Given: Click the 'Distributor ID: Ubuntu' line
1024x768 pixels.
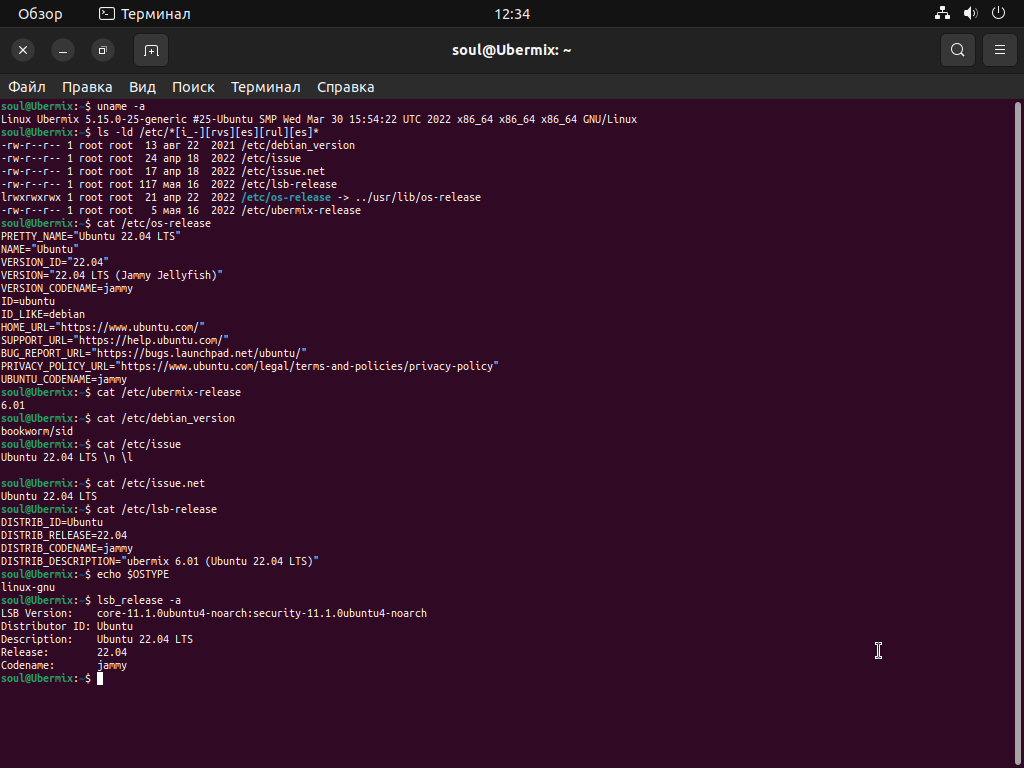Looking at the screenshot, I should 67,626.
